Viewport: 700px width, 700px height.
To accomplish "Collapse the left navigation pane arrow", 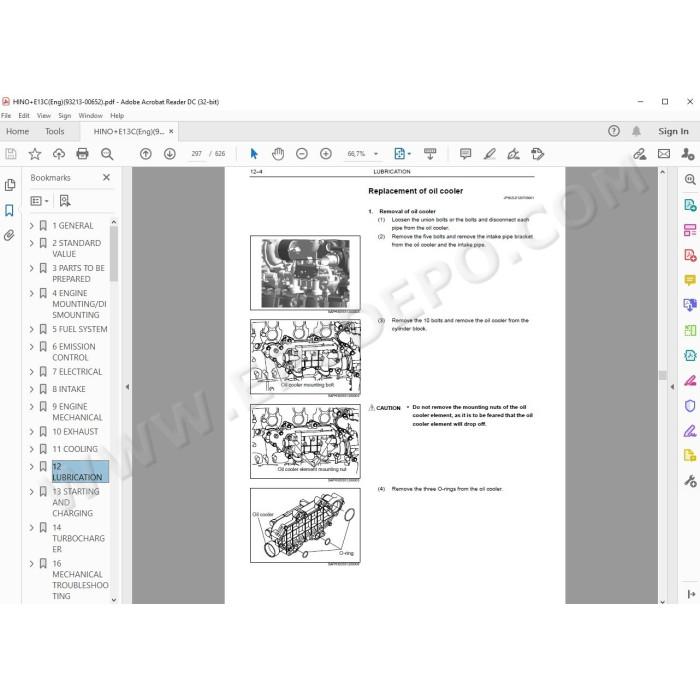I will click(127, 387).
